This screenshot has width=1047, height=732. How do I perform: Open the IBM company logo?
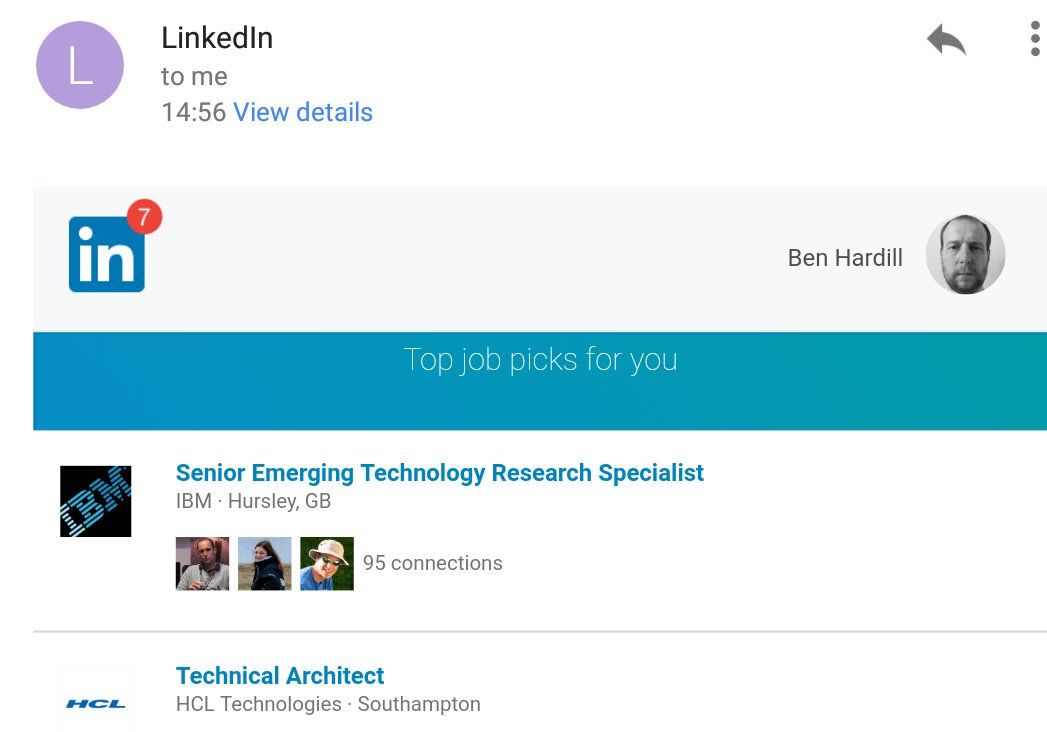96,501
